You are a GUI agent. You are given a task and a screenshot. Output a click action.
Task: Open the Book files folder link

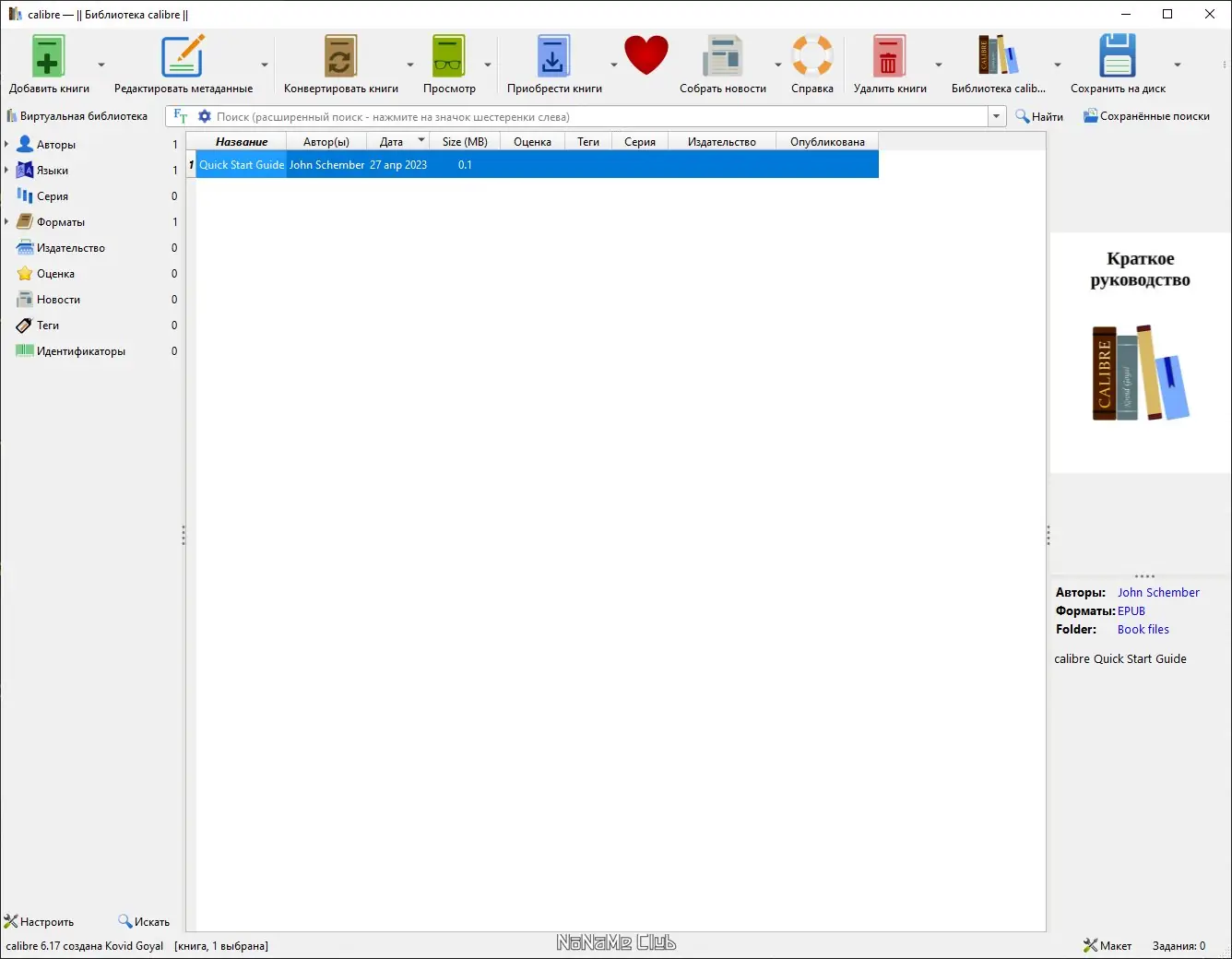click(x=1143, y=629)
